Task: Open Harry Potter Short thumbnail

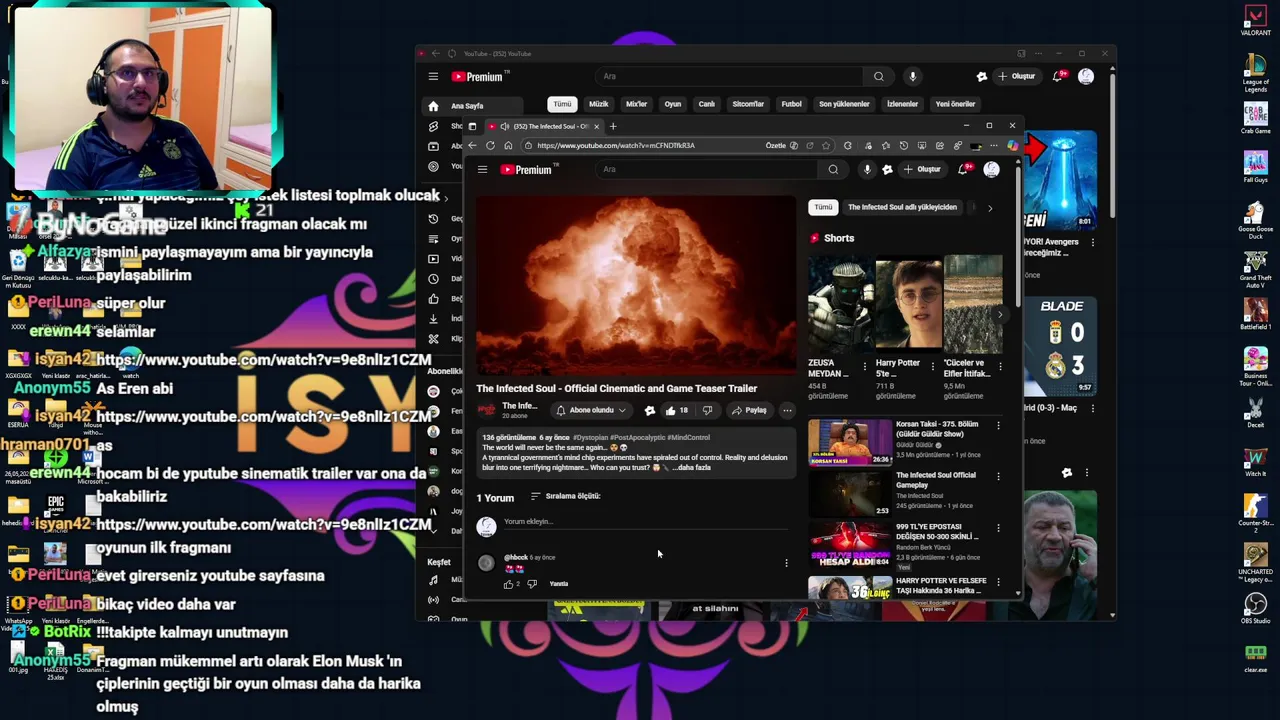Action: coord(908,304)
